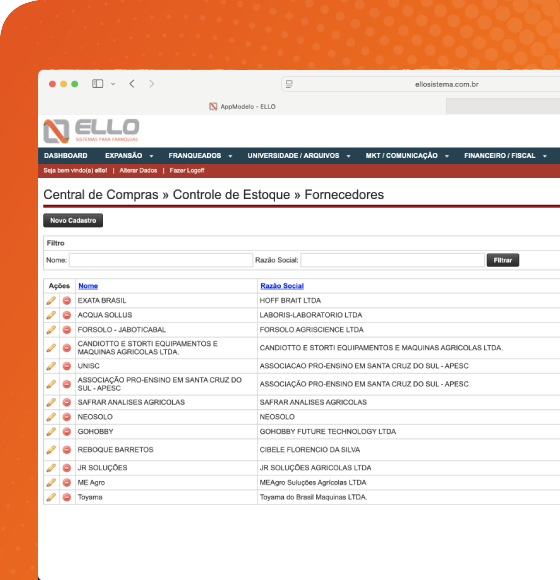Edit the EXATA BRASIL supplier pencil icon
The image size is (560, 580).
tap(51, 300)
